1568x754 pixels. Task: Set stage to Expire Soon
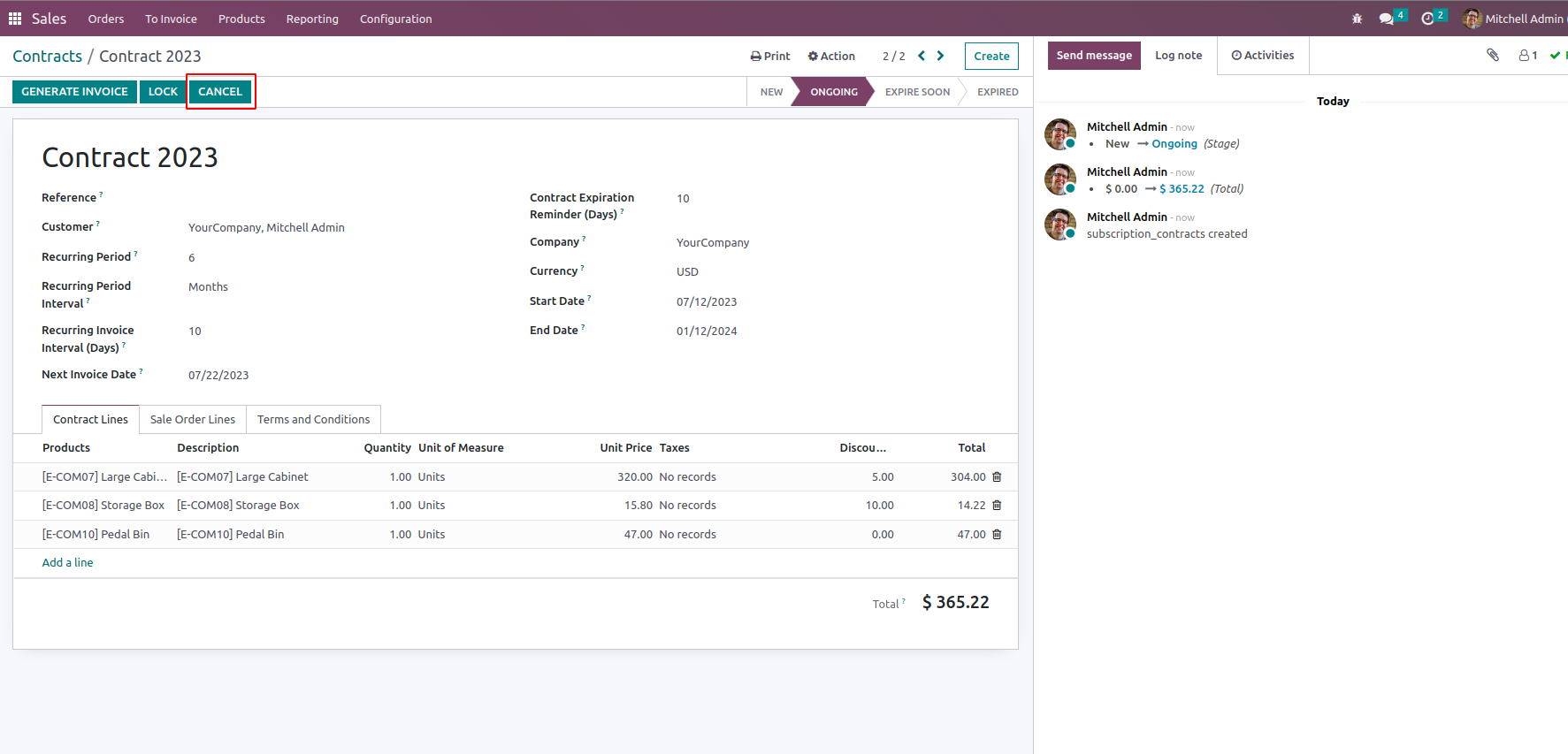(917, 92)
